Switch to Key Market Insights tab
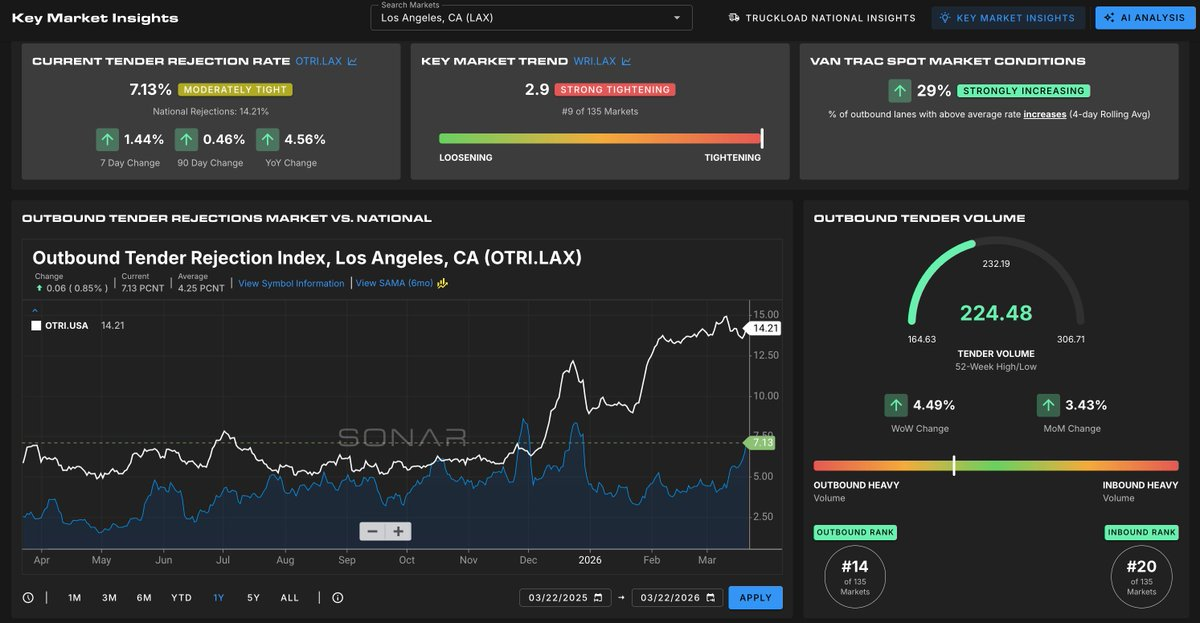The width and height of the screenshot is (1200, 623). pyautogui.click(x=1007, y=18)
